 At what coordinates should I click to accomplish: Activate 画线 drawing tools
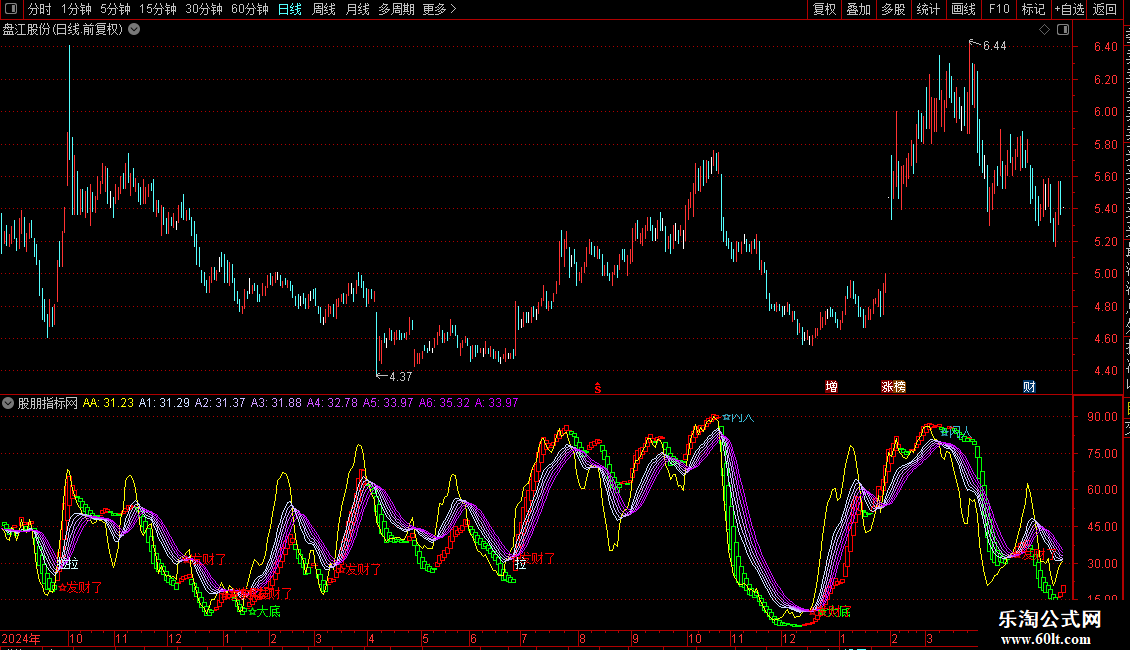[963, 9]
